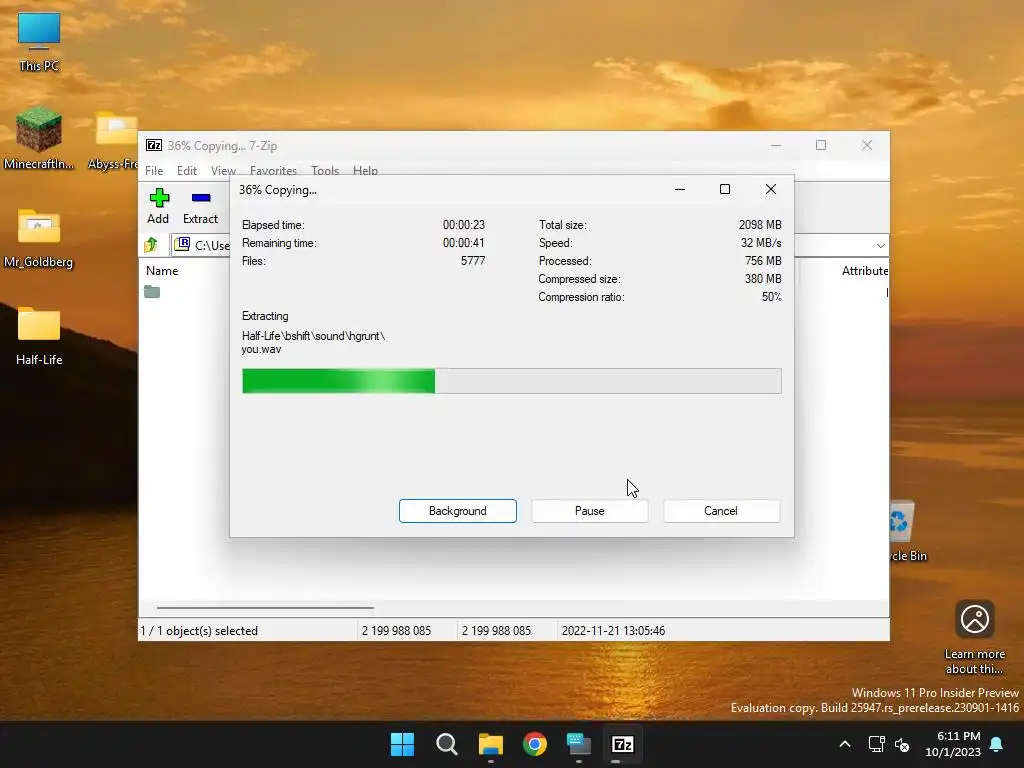The height and width of the screenshot is (768, 1024).
Task: Click the network tray icon
Action: tap(876, 744)
